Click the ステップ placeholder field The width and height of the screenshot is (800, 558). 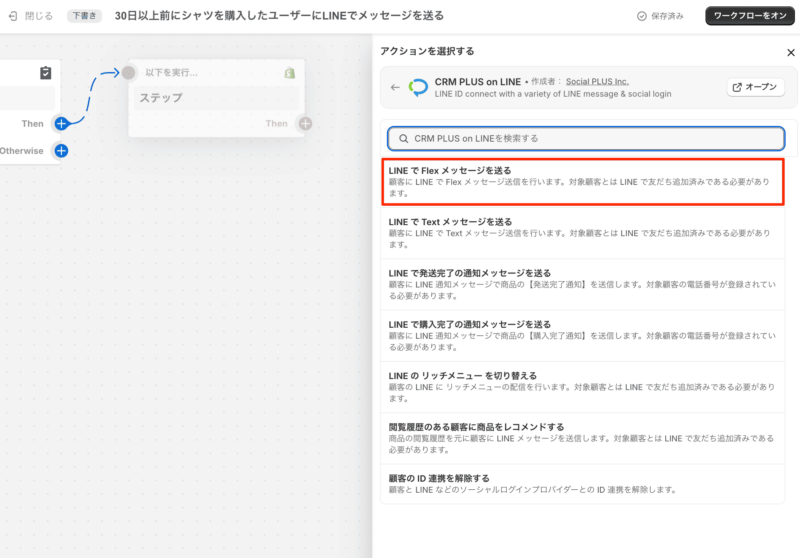(216, 98)
